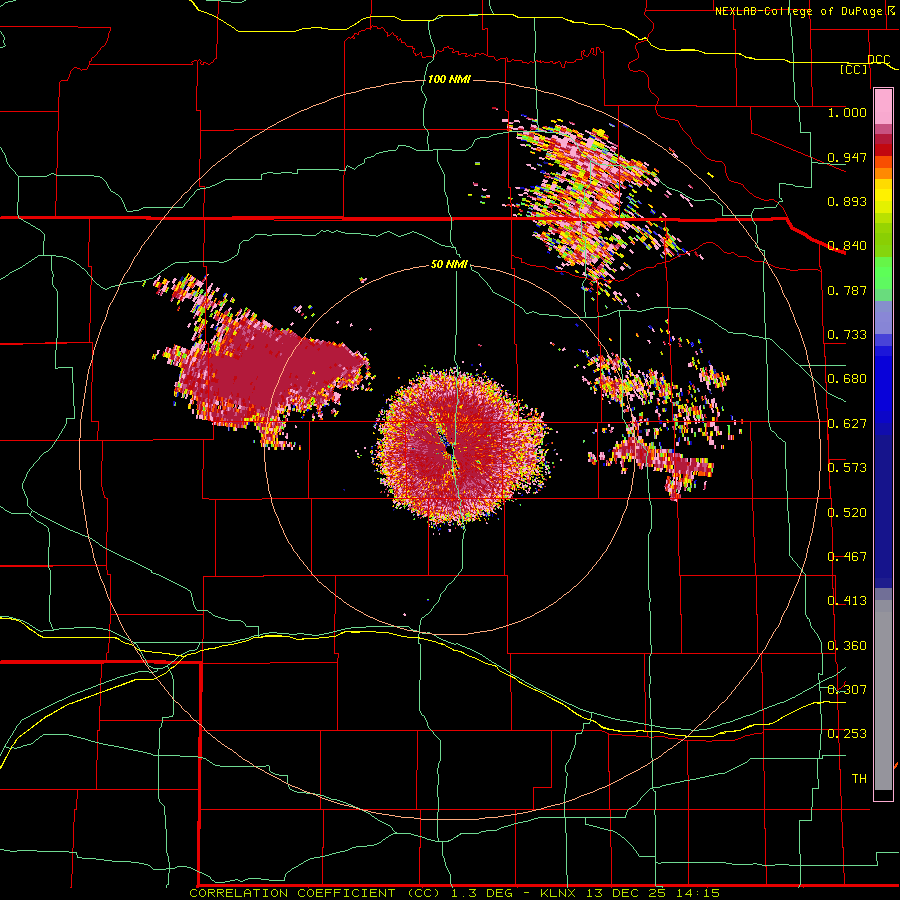The image size is (900, 900).
Task: Click the 0.253 value on the color scale
Action: click(847, 734)
